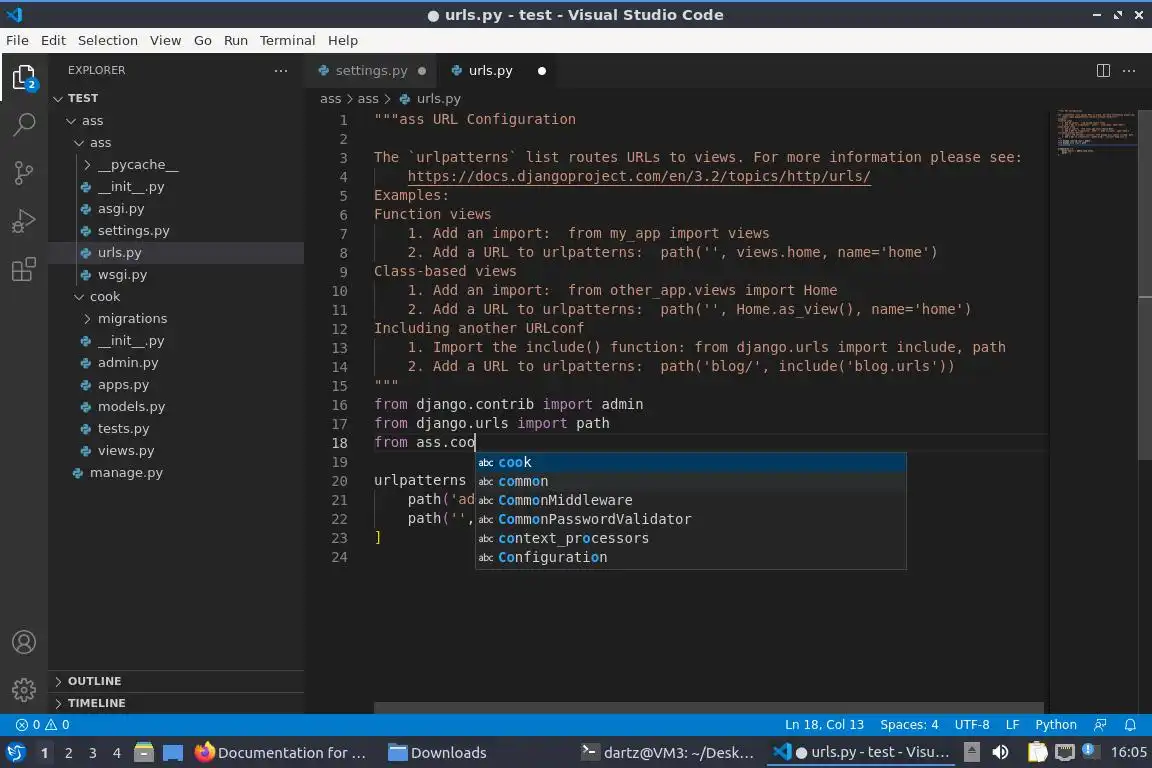
Task: Open wsgi.py file
Action: [x=176, y=275]
